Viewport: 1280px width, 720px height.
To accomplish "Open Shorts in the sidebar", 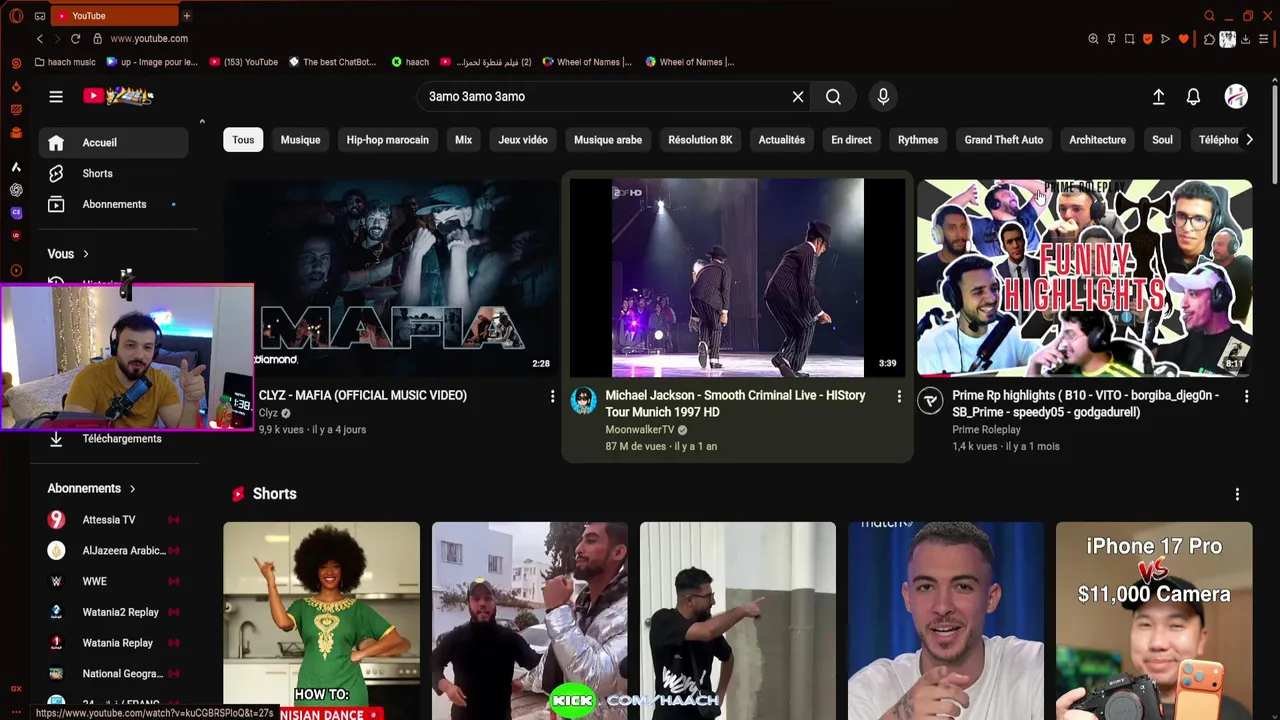I will point(113,173).
